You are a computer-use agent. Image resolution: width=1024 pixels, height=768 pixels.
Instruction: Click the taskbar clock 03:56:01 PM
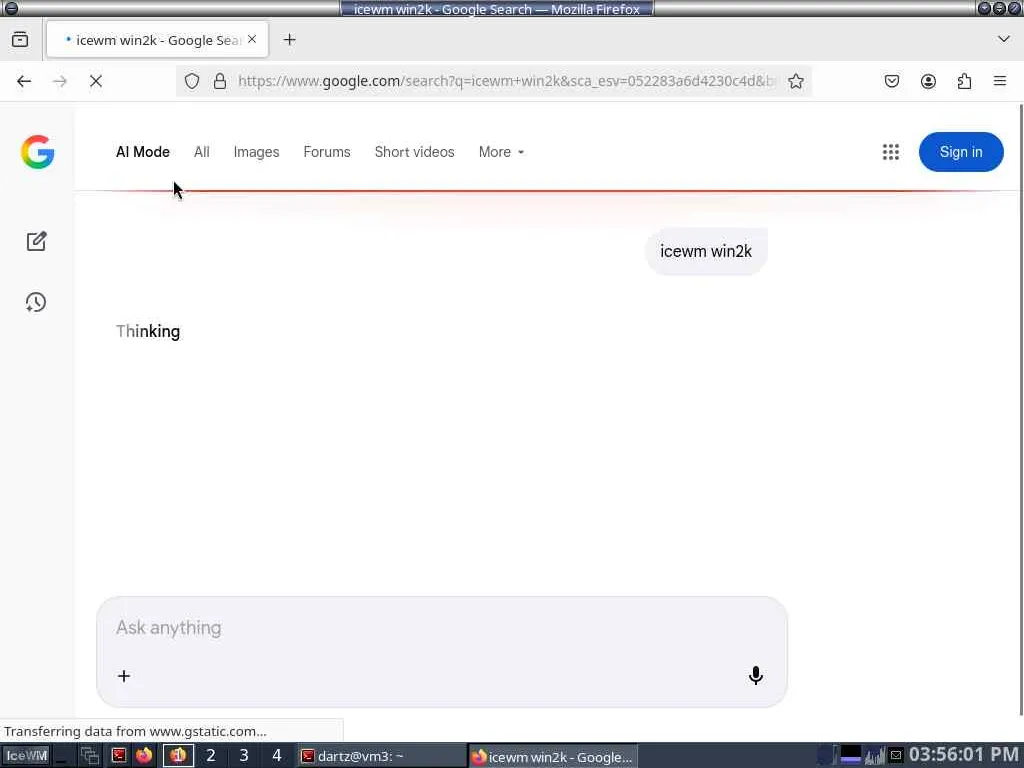tap(964, 755)
